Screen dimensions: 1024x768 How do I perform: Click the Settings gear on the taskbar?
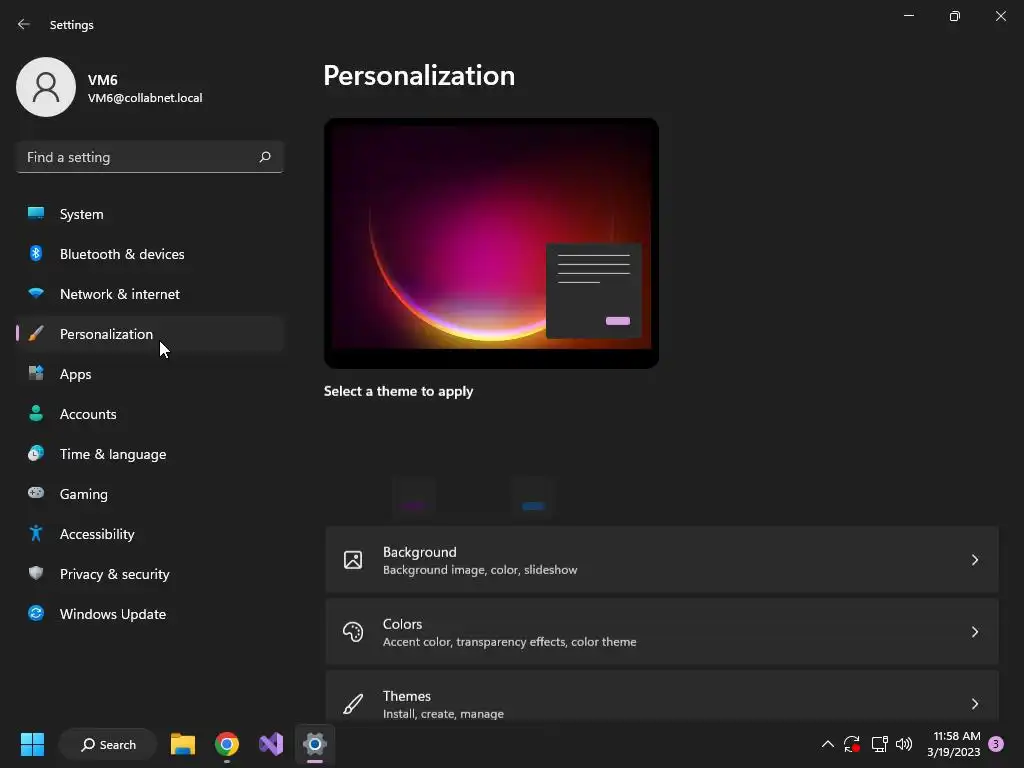(x=315, y=744)
